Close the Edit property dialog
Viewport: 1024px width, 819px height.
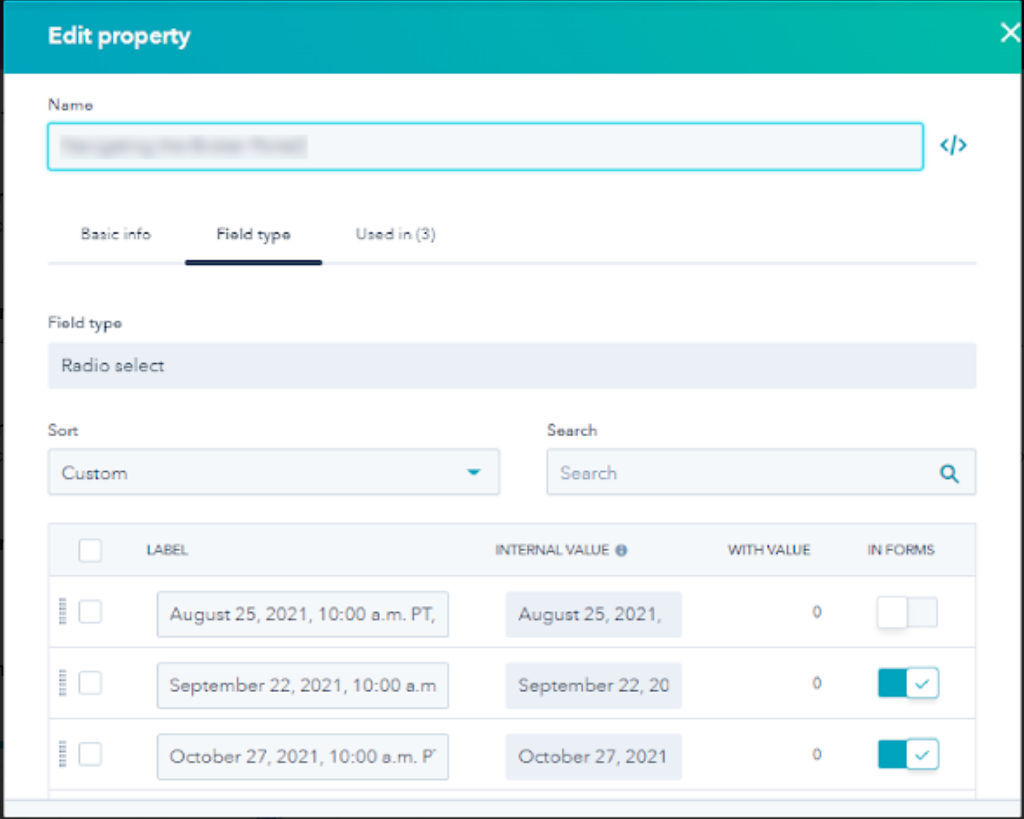pos(1009,32)
